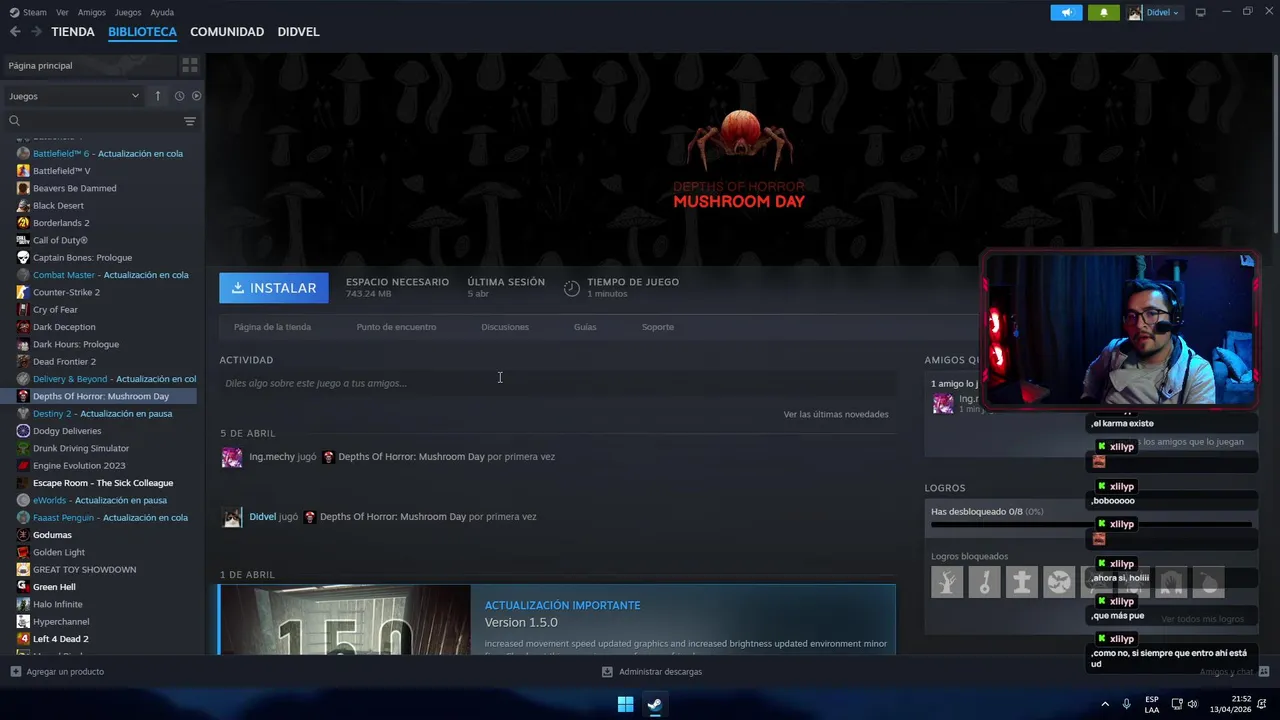Open the Didvel account dropdown
Viewport: 1280px width, 720px height.
[x=1155, y=12]
